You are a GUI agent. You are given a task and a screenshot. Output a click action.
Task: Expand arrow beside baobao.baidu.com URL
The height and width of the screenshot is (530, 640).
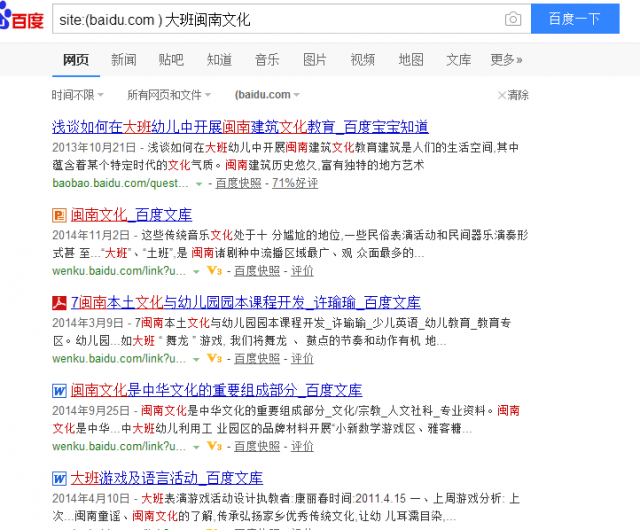[x=199, y=184]
